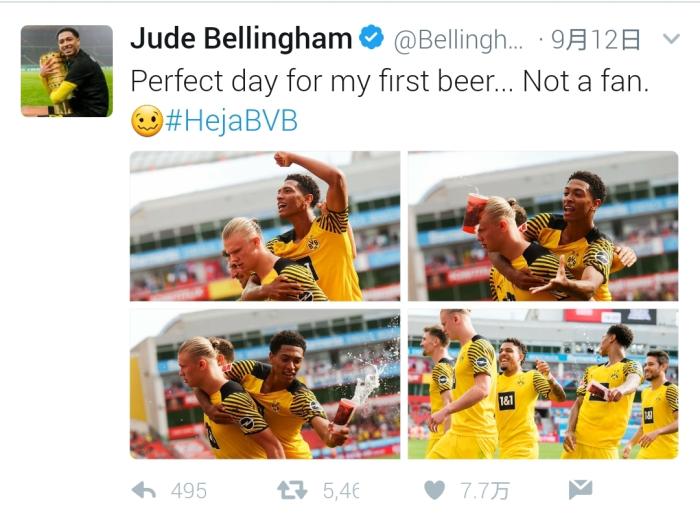Expand the tweet options chevron

[671, 39]
